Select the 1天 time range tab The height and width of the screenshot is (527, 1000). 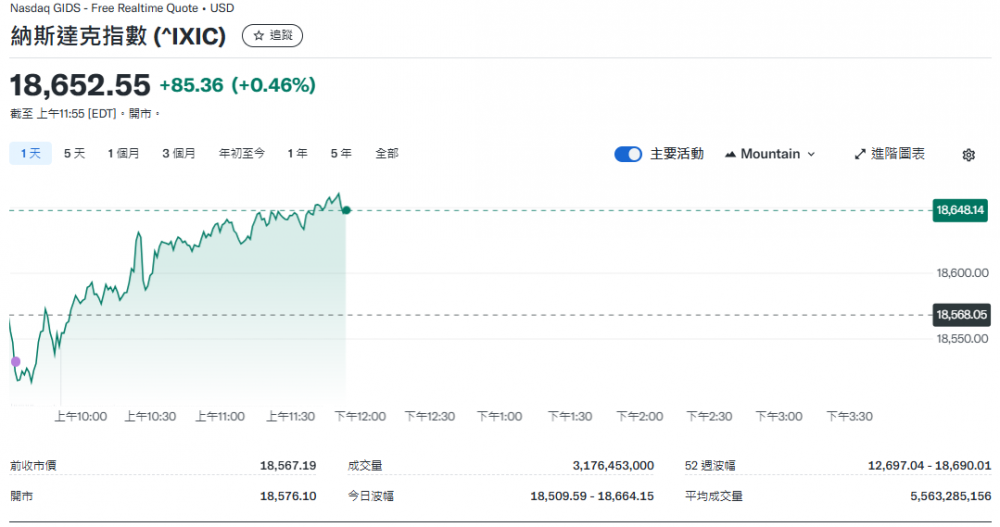(30, 153)
